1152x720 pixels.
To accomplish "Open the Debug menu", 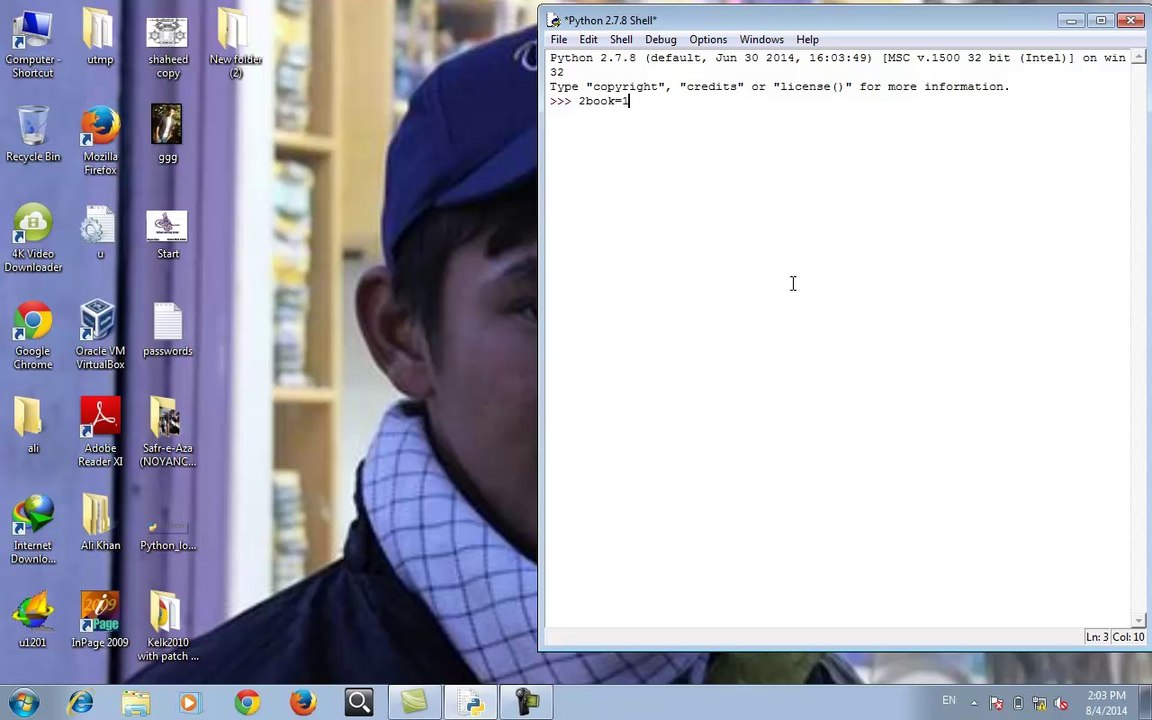I will pos(660,40).
